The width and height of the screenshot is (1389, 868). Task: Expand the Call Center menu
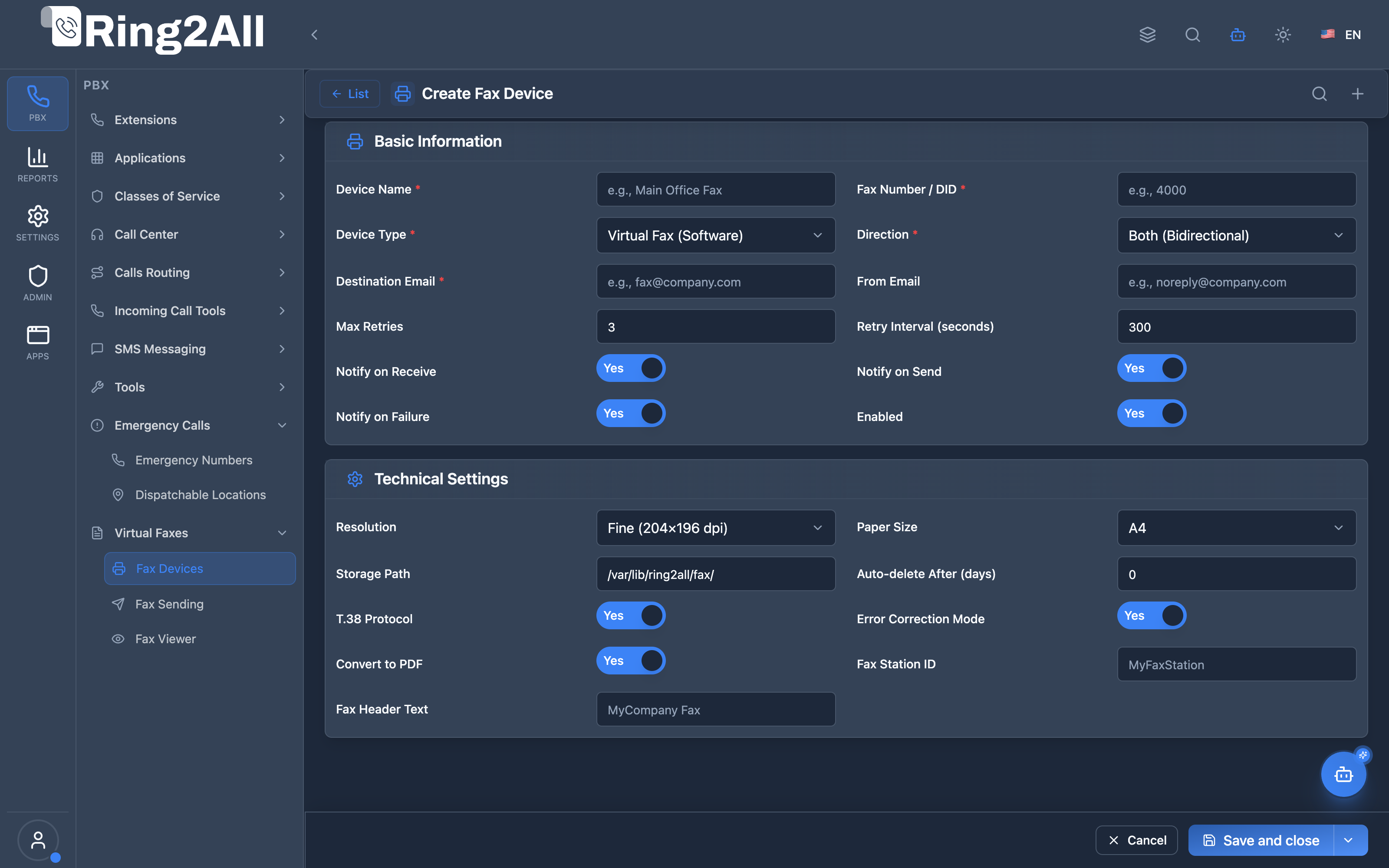pyautogui.click(x=189, y=234)
